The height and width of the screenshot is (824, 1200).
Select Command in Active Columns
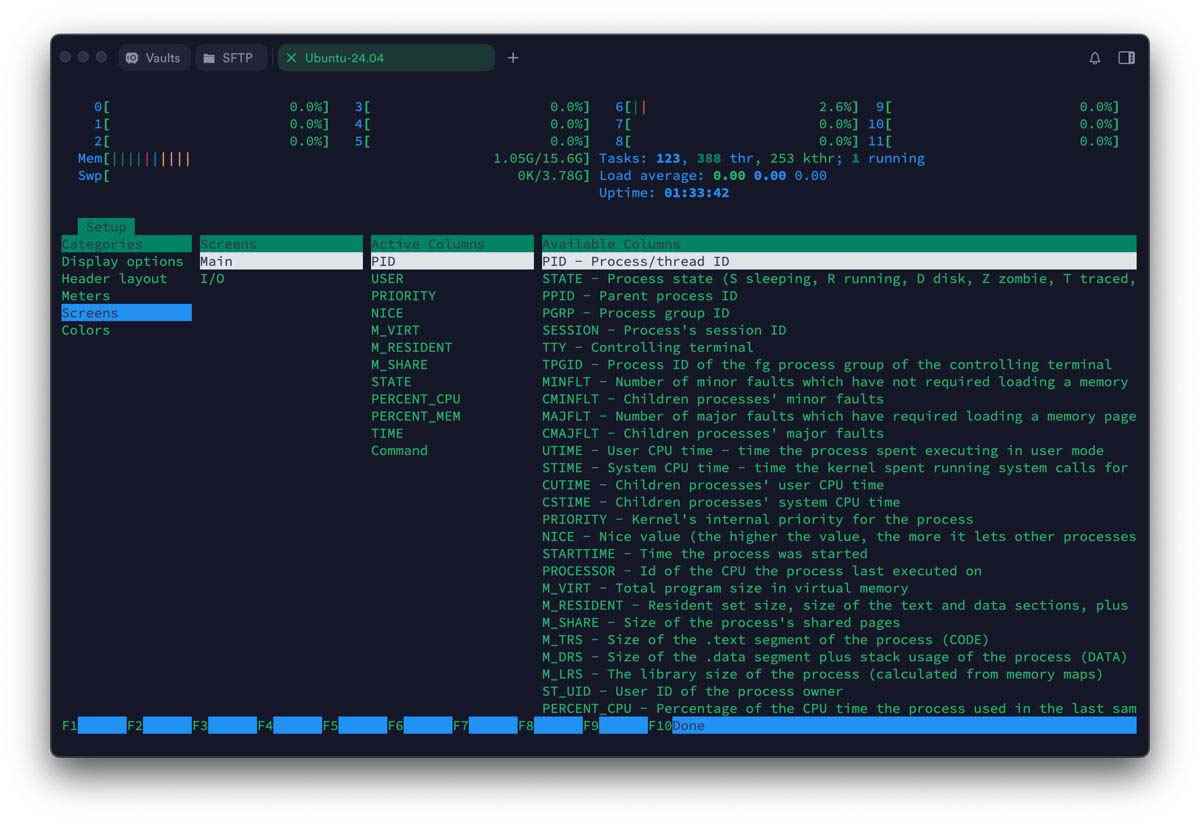[x=452, y=450]
